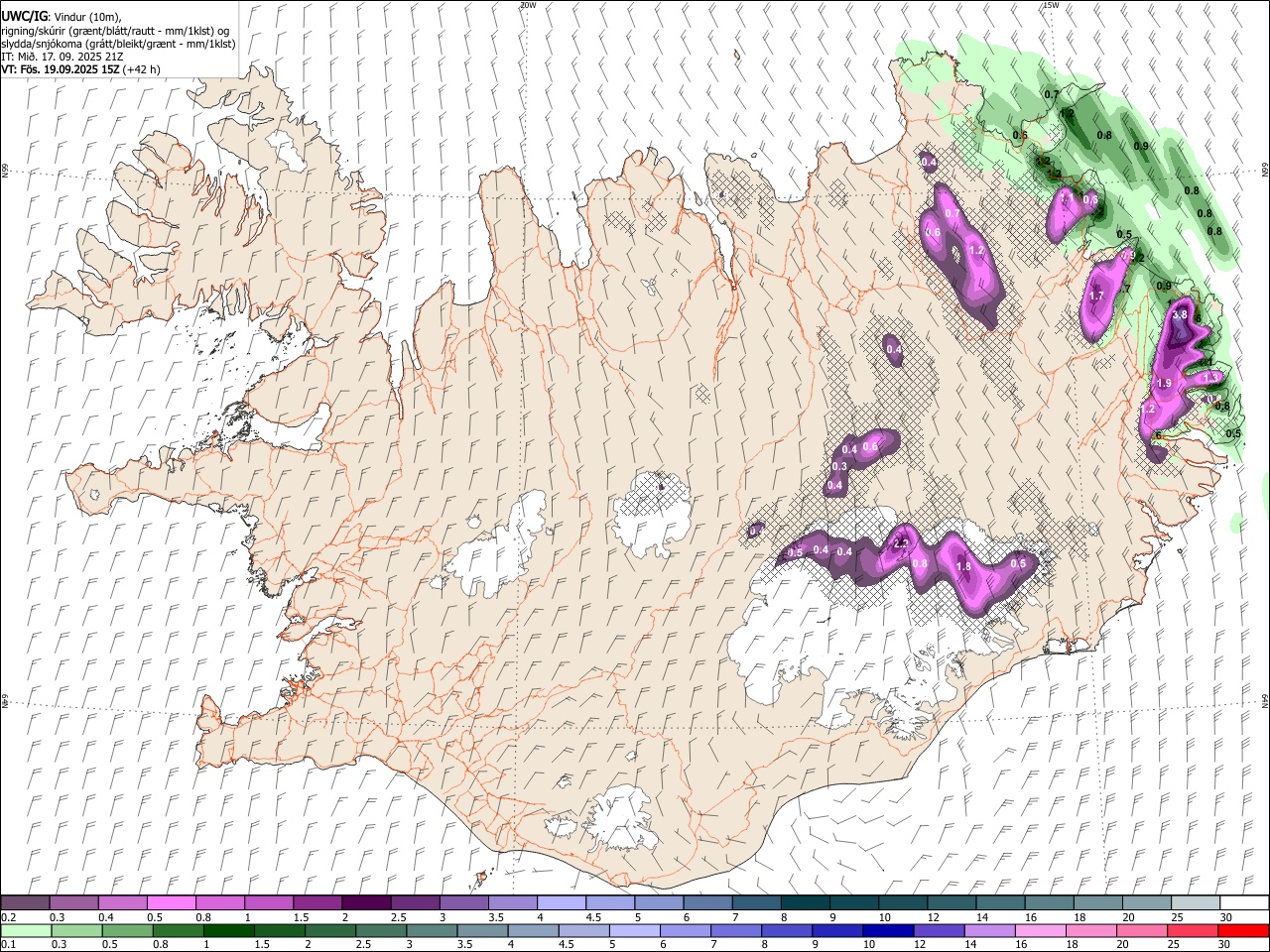Click the 2.2 snowfall value on the map
This screenshot has width=1270, height=952.
901,543
